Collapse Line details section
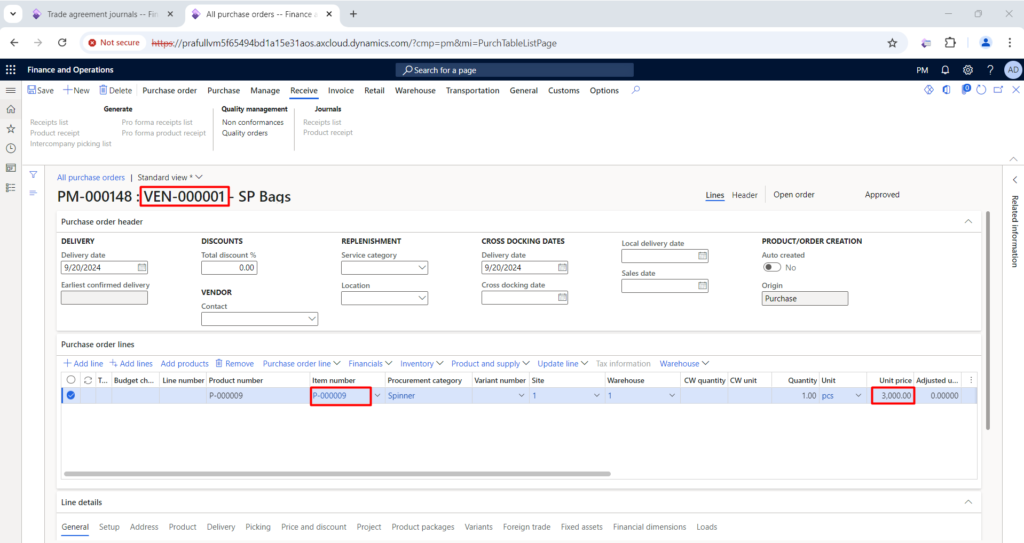The width and height of the screenshot is (1024, 543). tap(968, 502)
